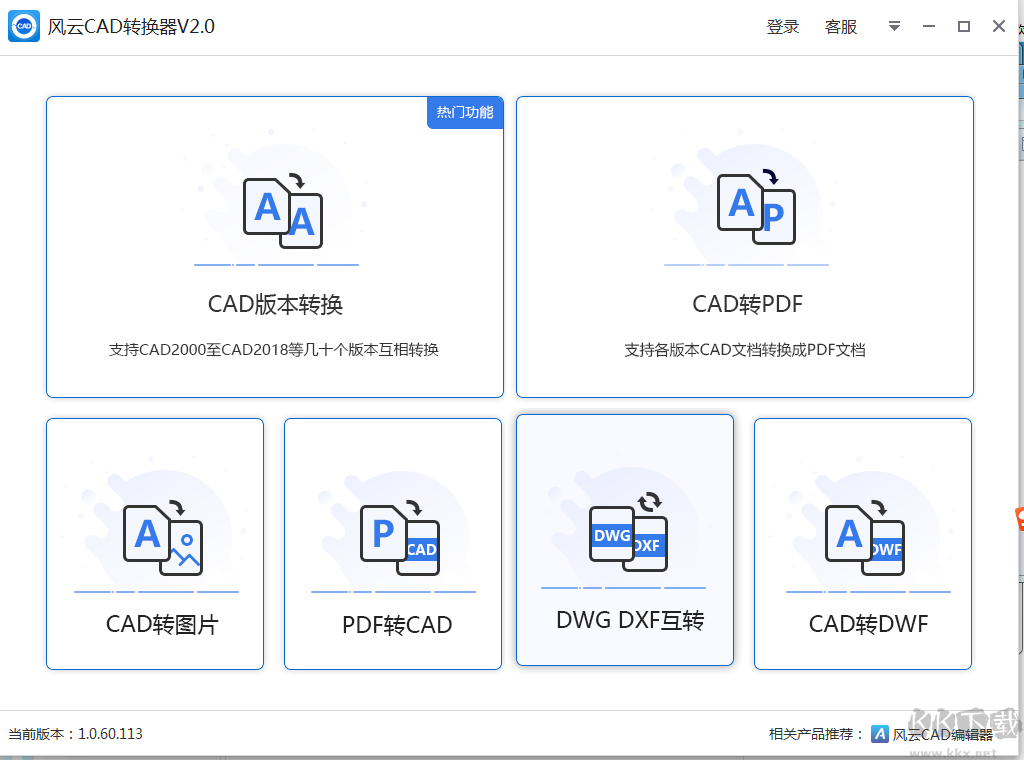Screen dimensions: 1024x760
Task: Select the CAD转PDF title text
Action: pyautogui.click(x=747, y=304)
